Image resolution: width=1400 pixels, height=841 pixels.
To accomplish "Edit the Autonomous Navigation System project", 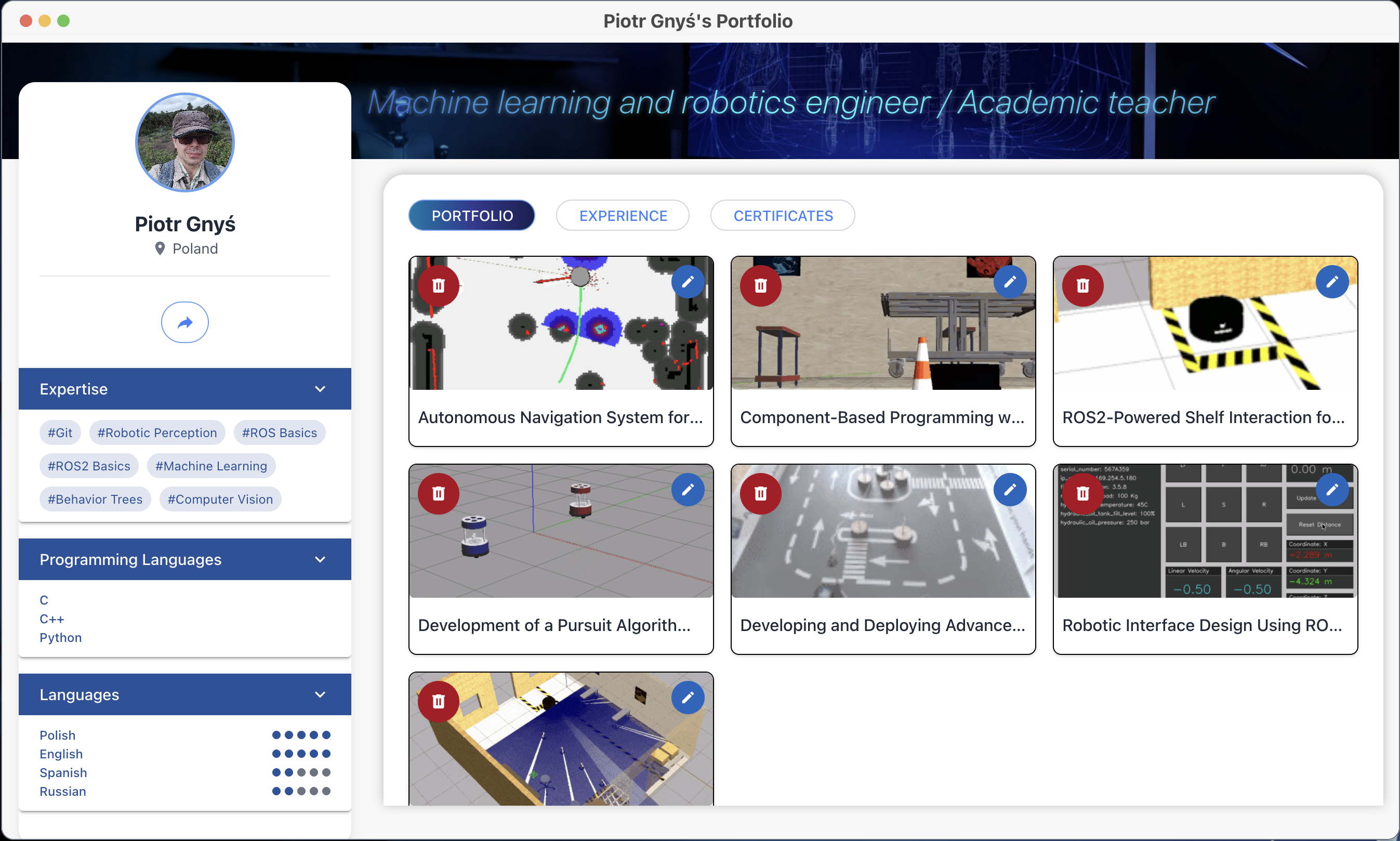I will (x=687, y=282).
